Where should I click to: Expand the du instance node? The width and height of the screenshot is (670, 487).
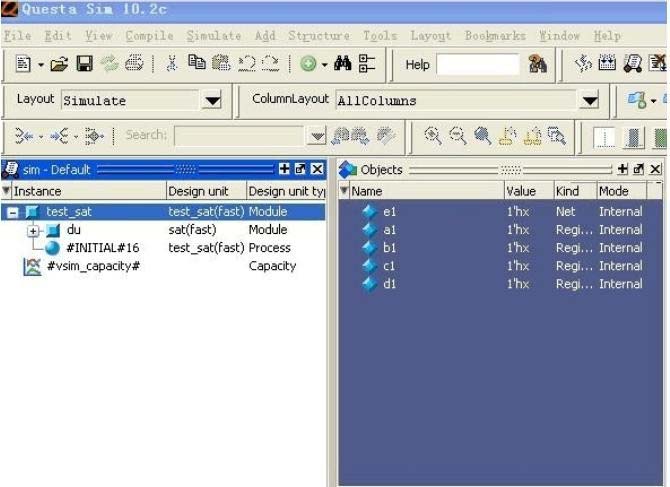coord(33,231)
